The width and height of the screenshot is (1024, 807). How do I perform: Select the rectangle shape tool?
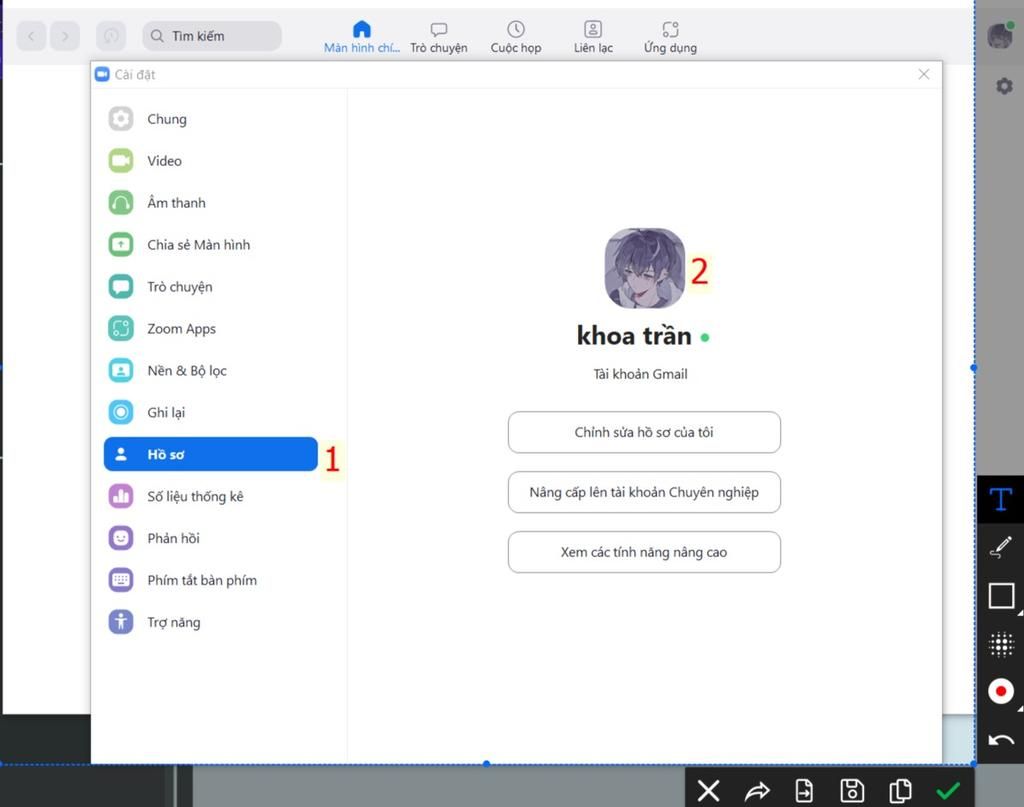point(1001,595)
